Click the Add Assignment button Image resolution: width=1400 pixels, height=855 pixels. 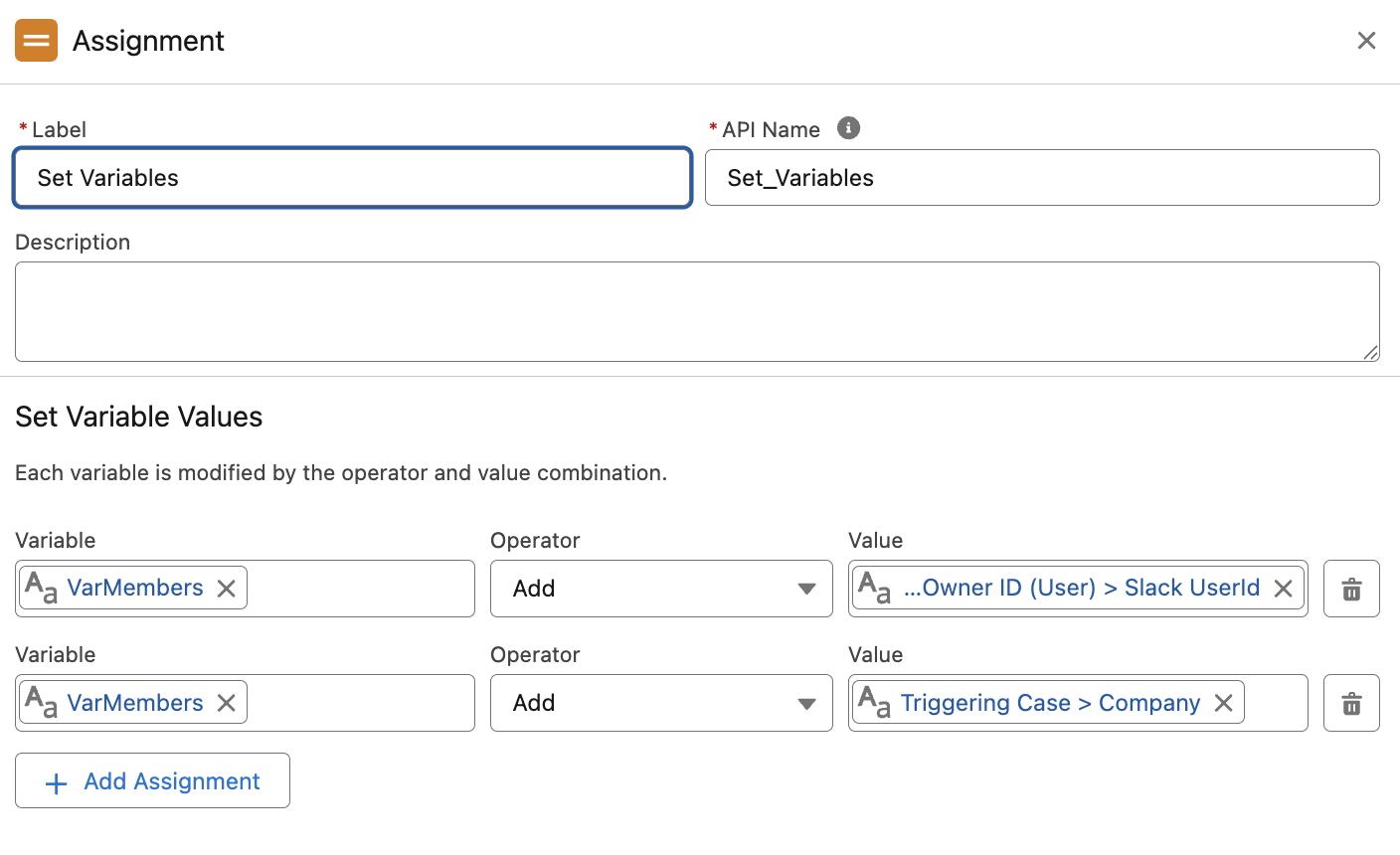pyautogui.click(x=152, y=780)
